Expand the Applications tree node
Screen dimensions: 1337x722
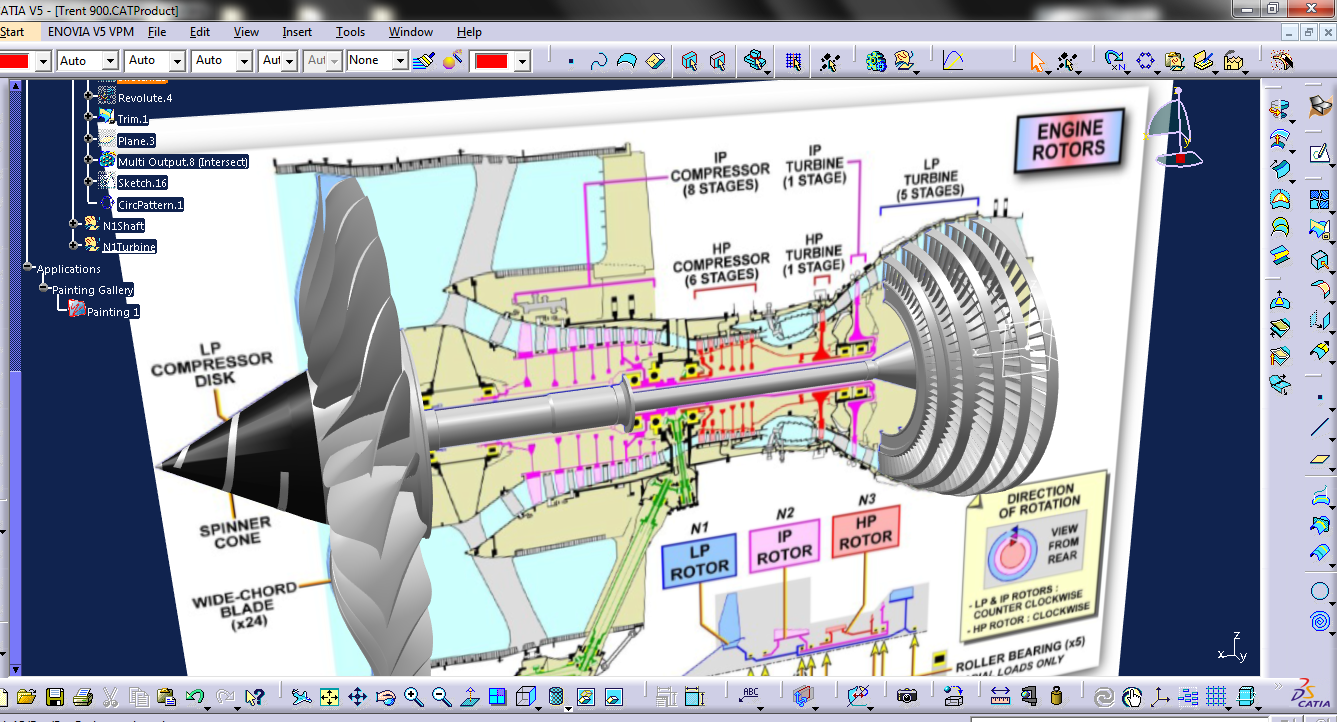click(x=28, y=268)
